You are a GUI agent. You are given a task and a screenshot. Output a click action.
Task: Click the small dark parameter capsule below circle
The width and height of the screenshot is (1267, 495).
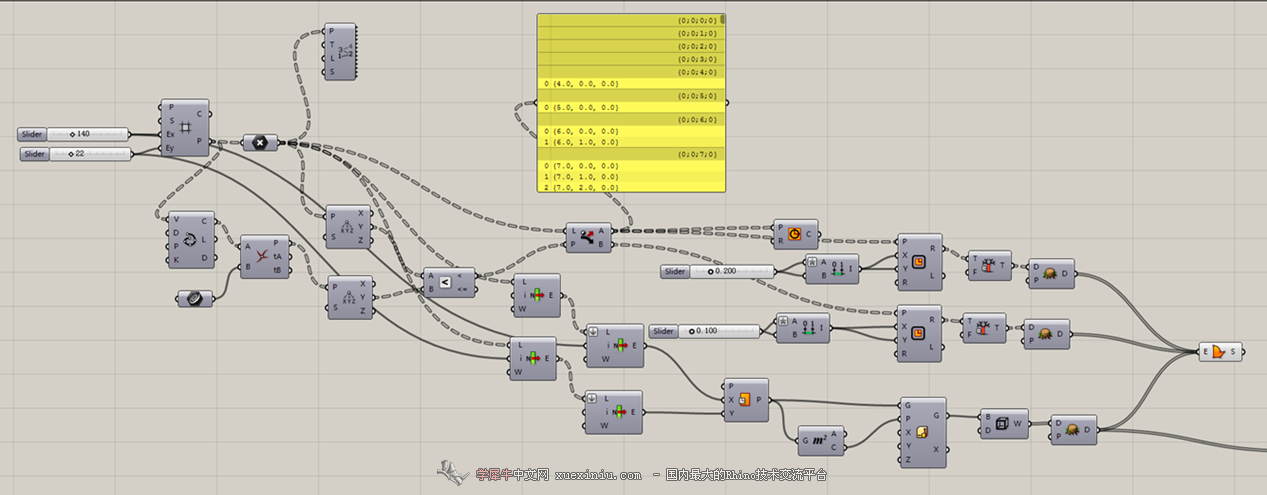(x=195, y=298)
